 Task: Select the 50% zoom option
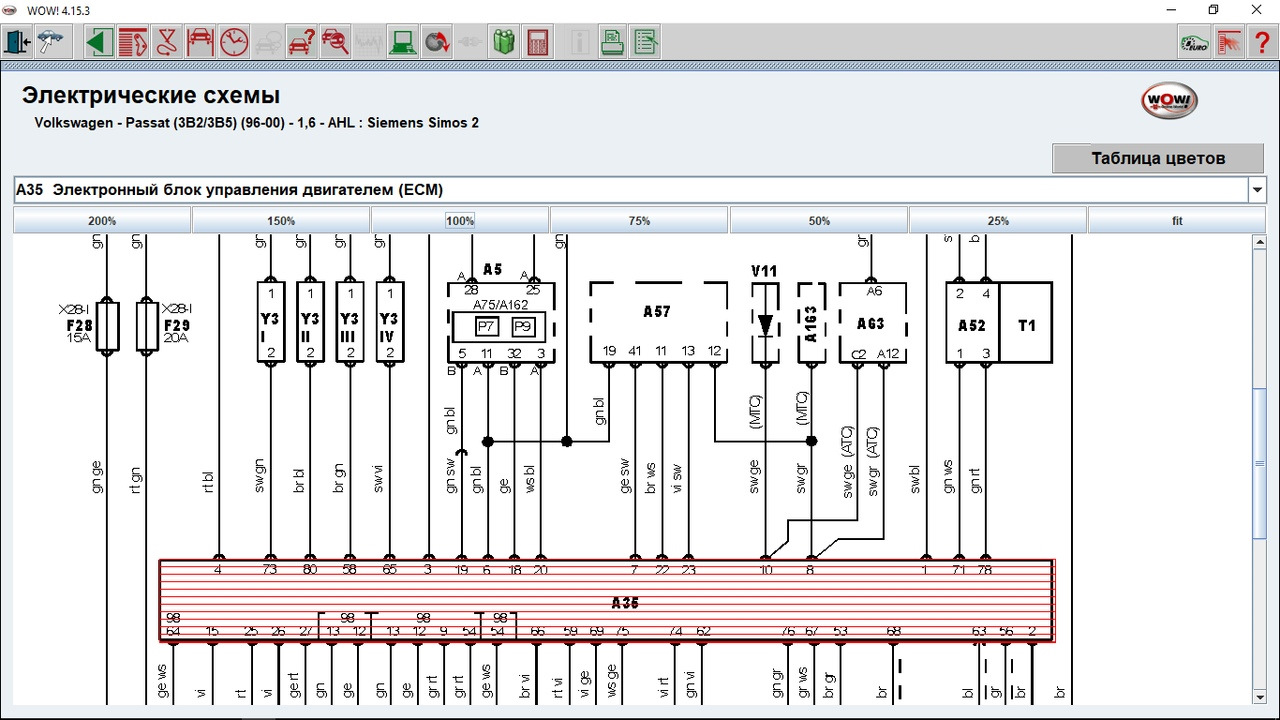click(819, 221)
